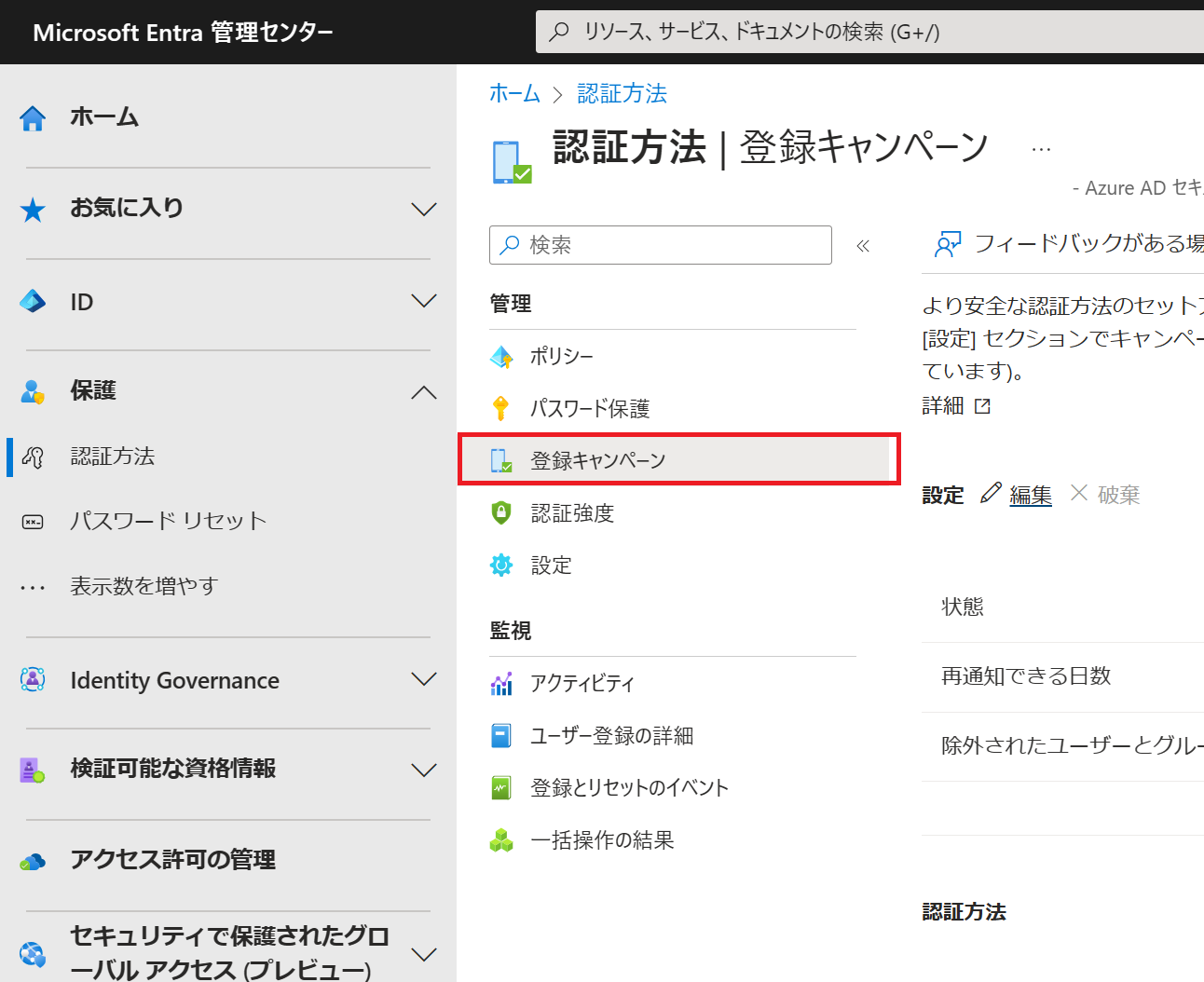The height and width of the screenshot is (982, 1204).
Task: Expand the お気に入り section chevron
Action: click(x=424, y=210)
